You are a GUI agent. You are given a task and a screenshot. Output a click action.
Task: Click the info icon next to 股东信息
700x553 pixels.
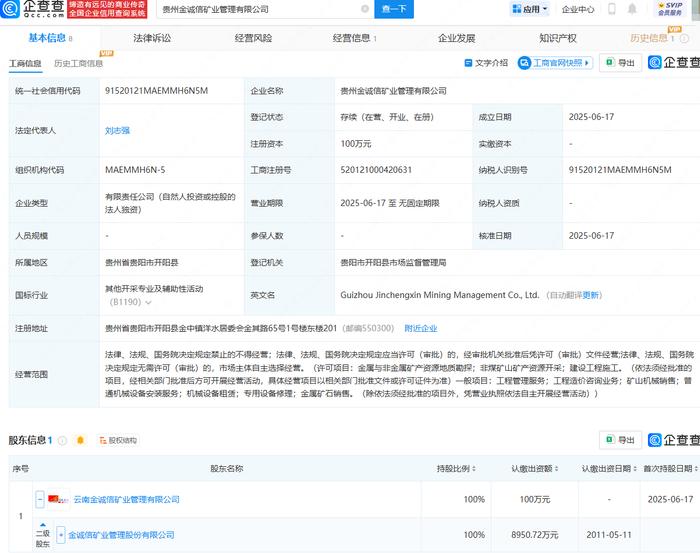(62, 441)
